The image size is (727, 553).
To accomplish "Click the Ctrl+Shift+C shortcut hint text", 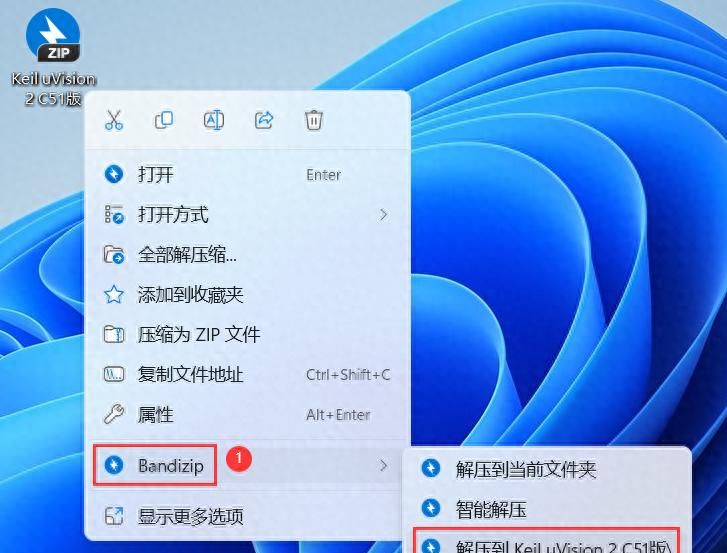I will pyautogui.click(x=348, y=375).
